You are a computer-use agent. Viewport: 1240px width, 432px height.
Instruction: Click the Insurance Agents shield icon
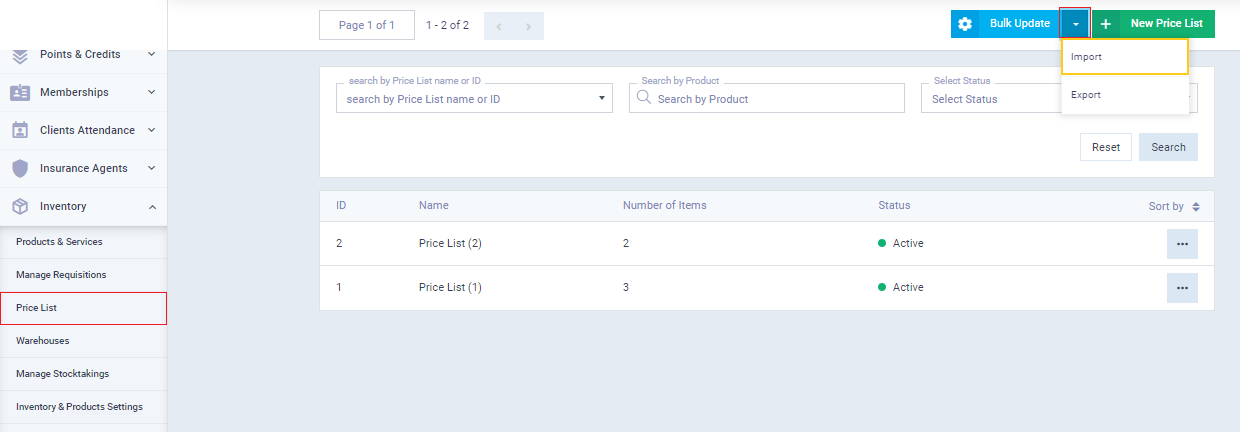20,168
